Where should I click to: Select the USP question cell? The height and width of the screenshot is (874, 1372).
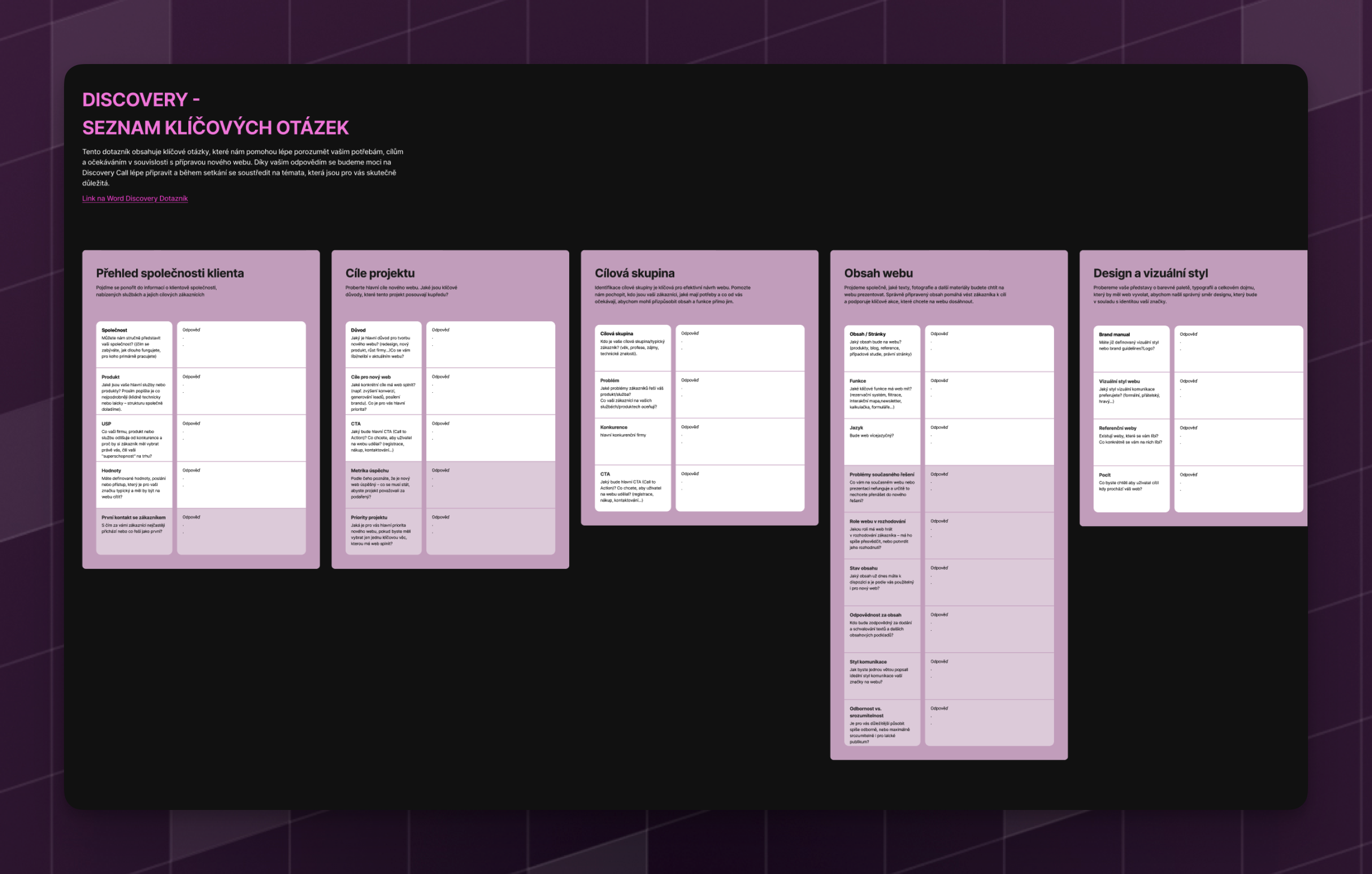coord(134,438)
